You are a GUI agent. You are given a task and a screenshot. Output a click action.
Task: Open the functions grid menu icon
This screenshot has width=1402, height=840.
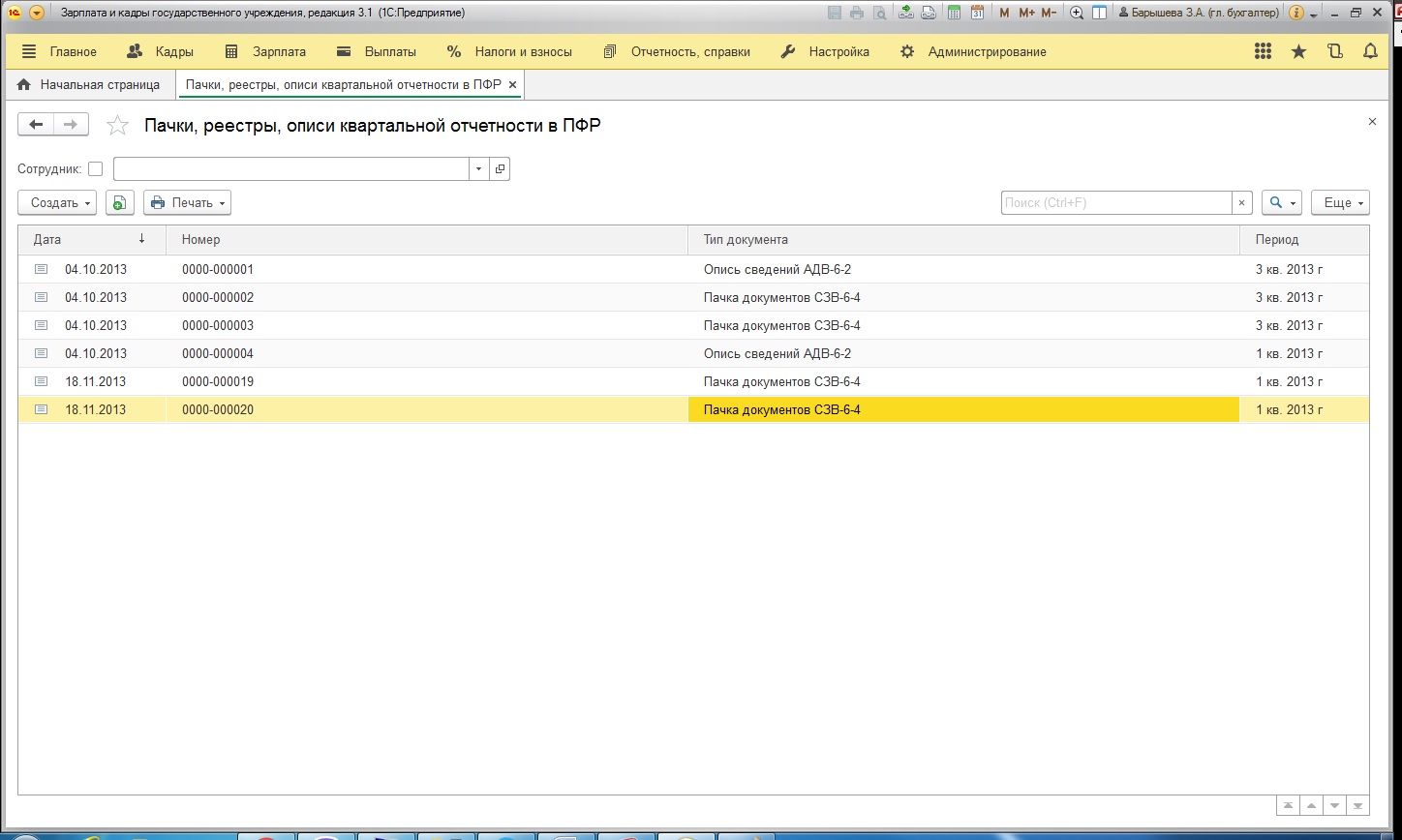pos(1263,51)
